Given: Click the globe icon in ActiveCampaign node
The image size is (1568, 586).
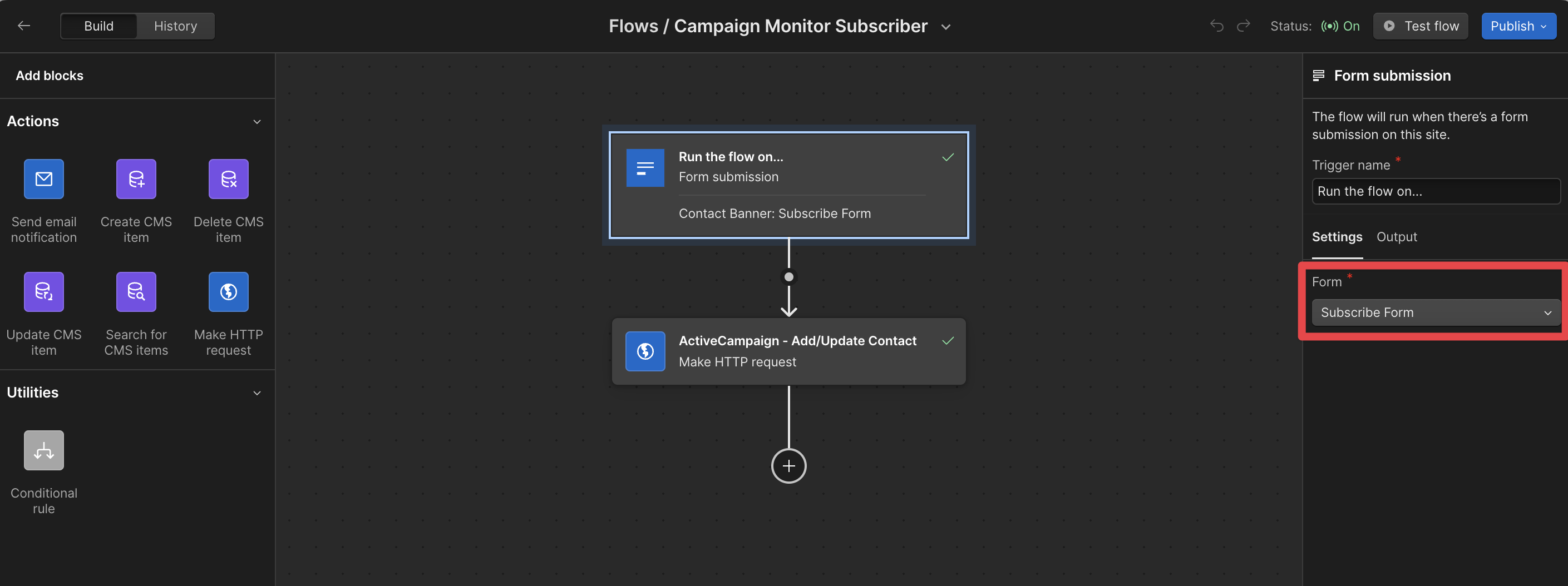Looking at the screenshot, I should [645, 351].
